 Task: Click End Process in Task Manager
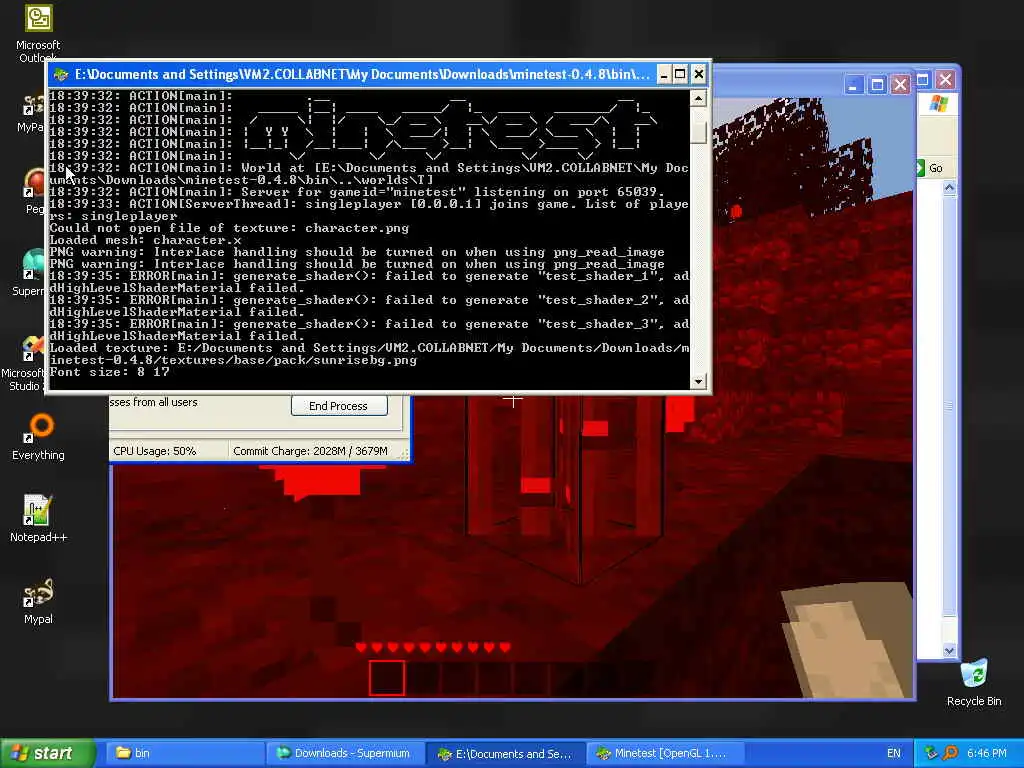pos(338,406)
